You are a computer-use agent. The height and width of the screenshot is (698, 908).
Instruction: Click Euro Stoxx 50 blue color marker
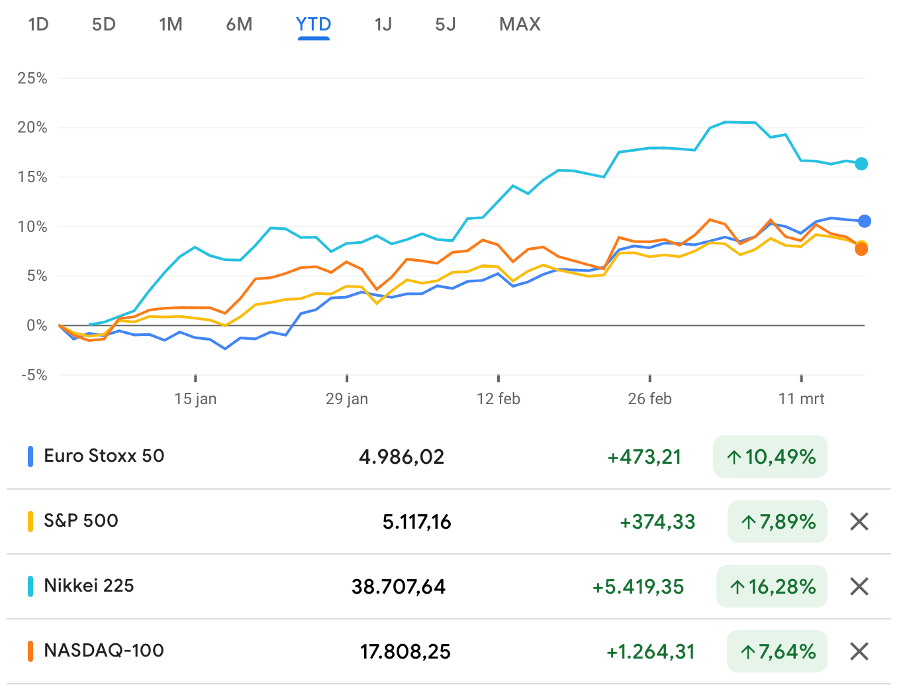[x=30, y=456]
